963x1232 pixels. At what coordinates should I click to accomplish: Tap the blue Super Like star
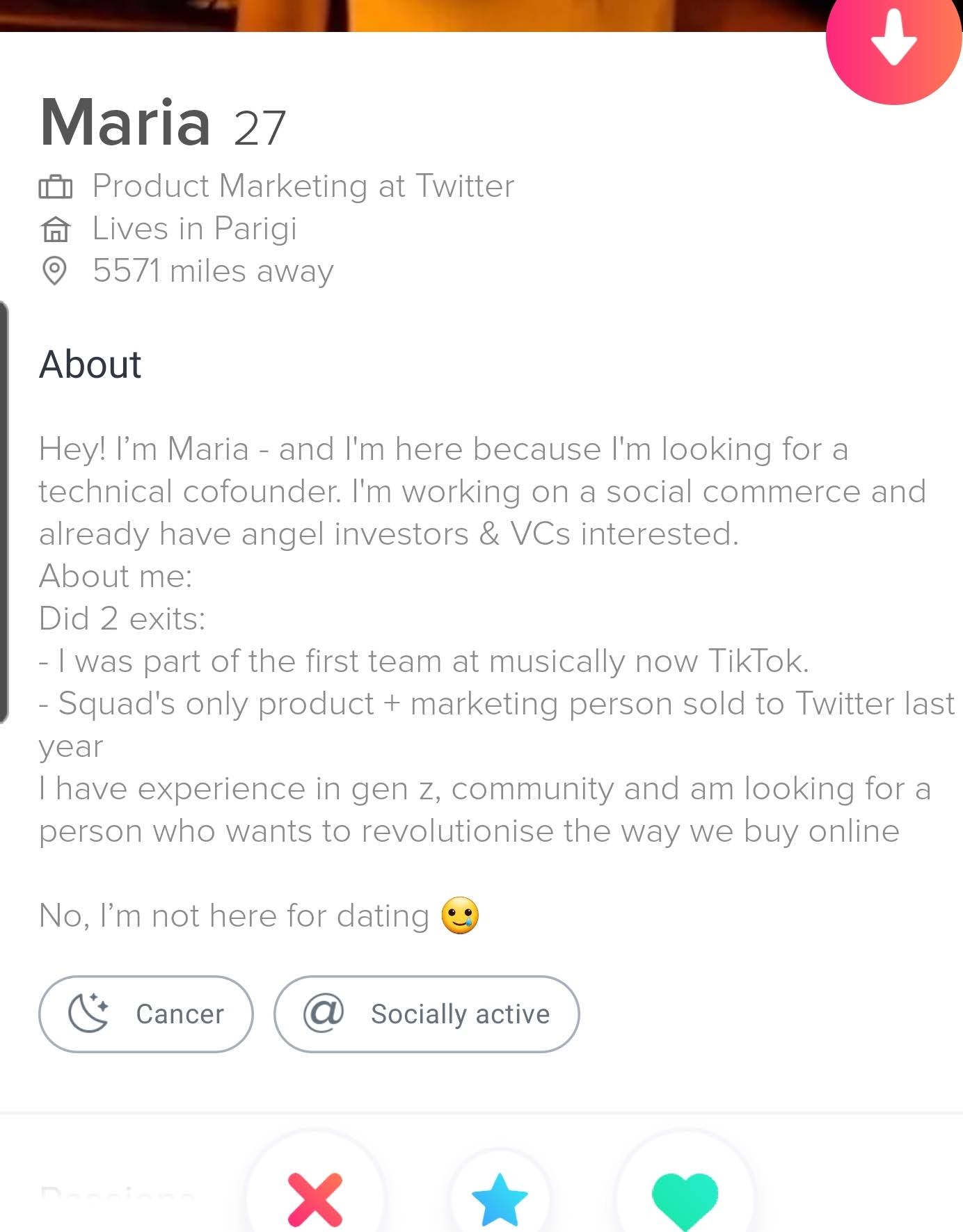500,1199
